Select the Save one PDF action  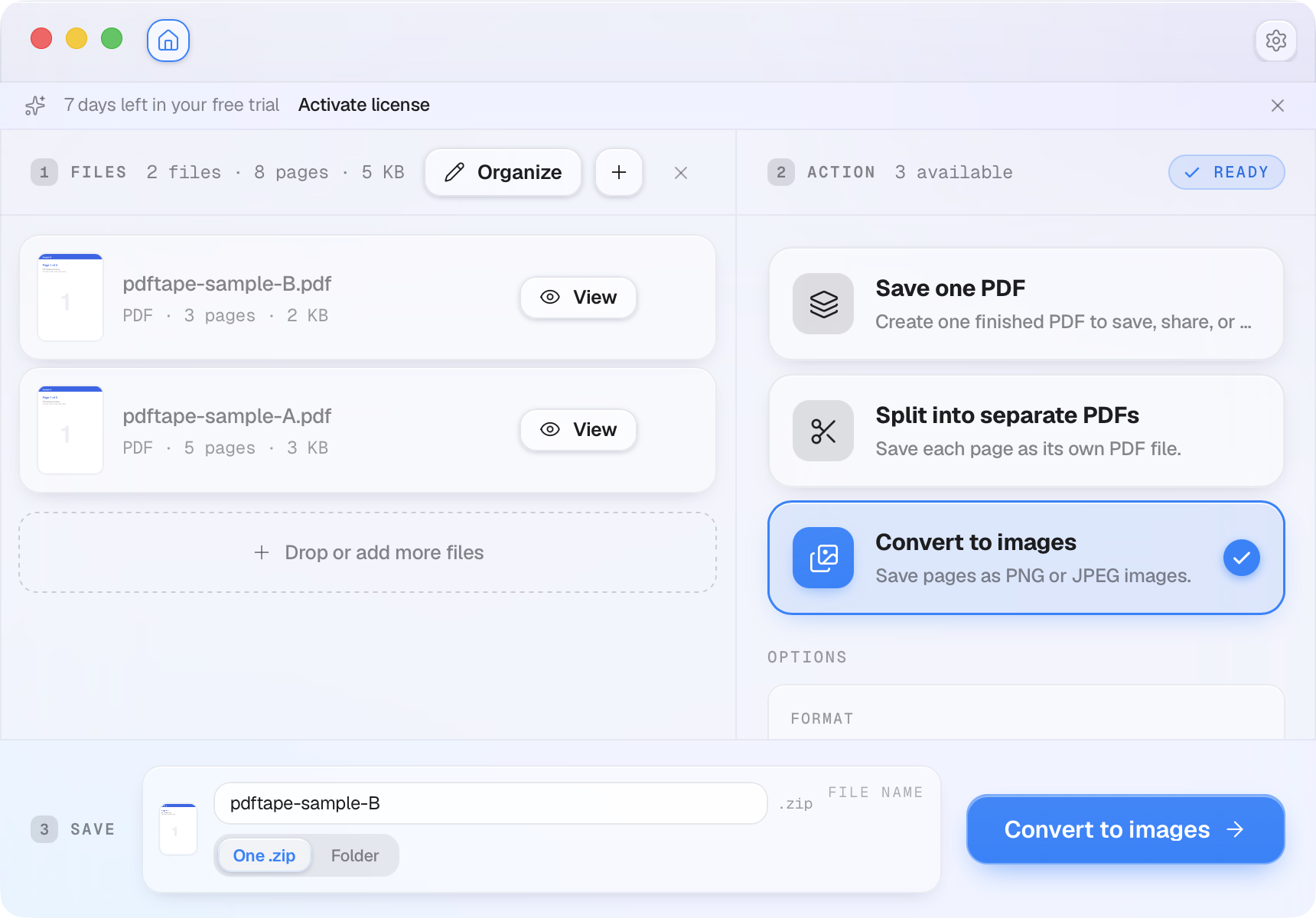[1026, 304]
